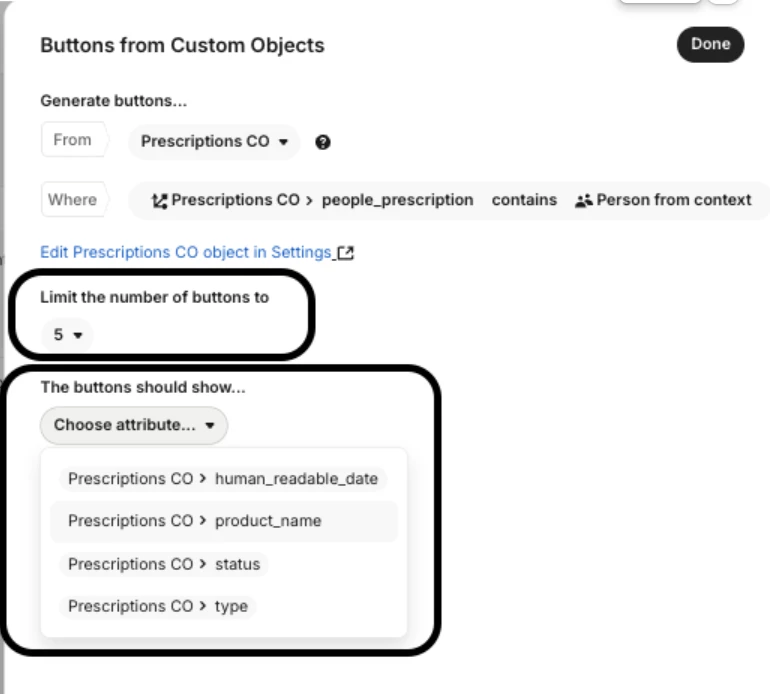Click the Where tag
770x694 pixels.
tap(72, 199)
